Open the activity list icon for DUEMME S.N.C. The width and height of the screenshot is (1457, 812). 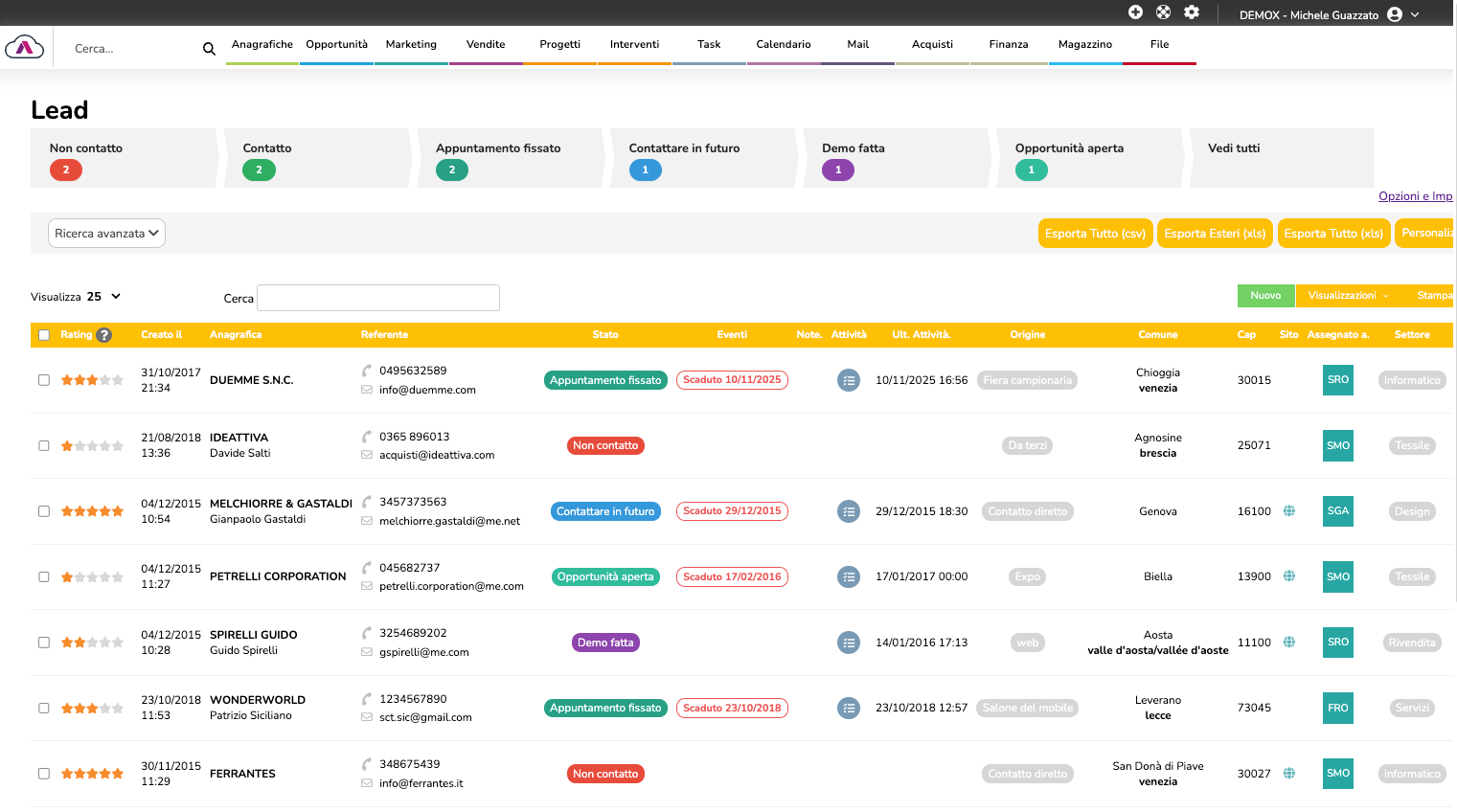pyautogui.click(x=849, y=380)
